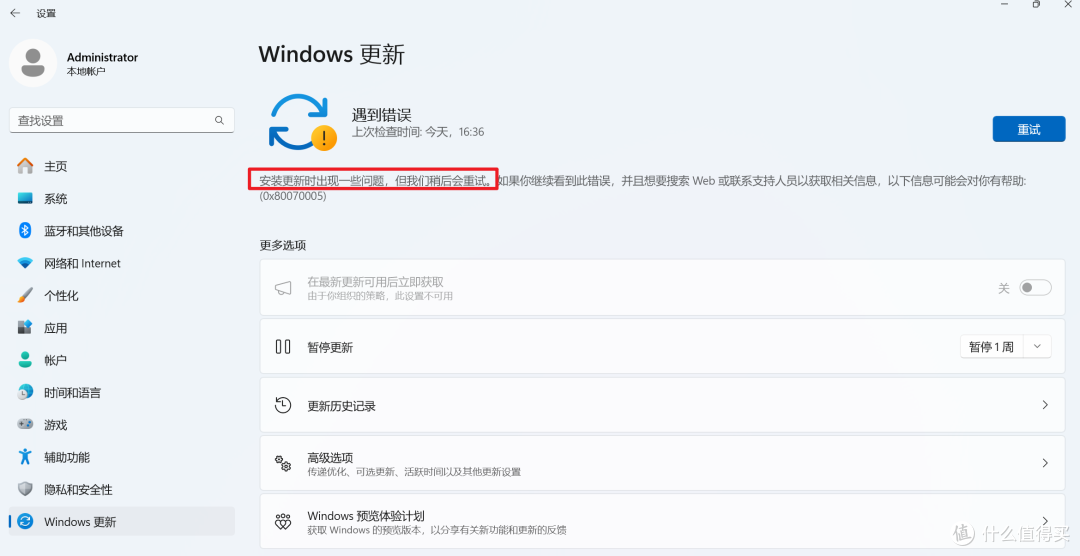Click the Bluetooth icon in the sidebar
This screenshot has width=1080, height=556.
tap(25, 231)
